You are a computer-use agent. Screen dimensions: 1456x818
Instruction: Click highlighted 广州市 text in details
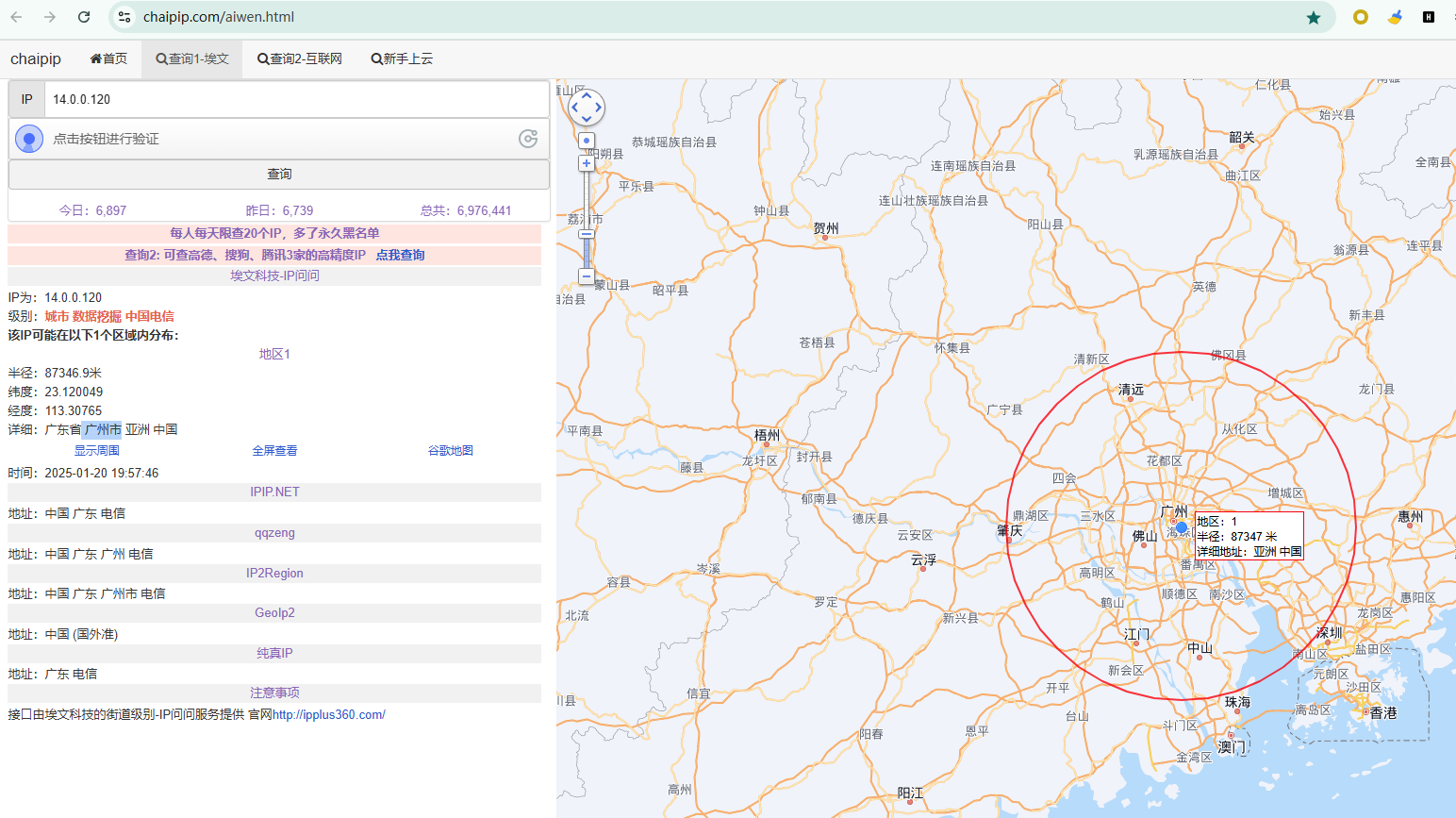pyautogui.click(x=103, y=429)
